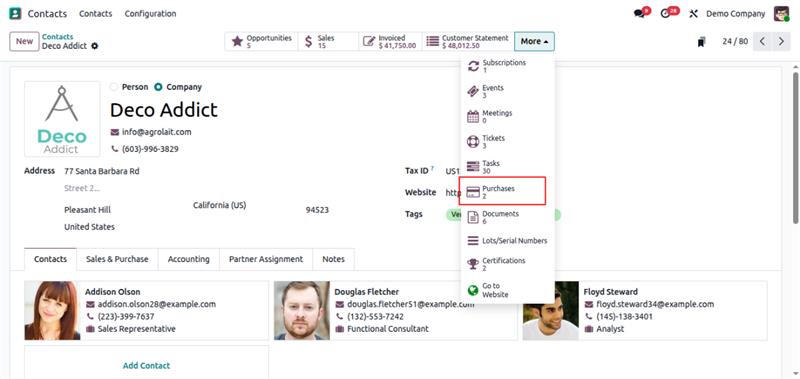Select the Company radio button

[158, 87]
